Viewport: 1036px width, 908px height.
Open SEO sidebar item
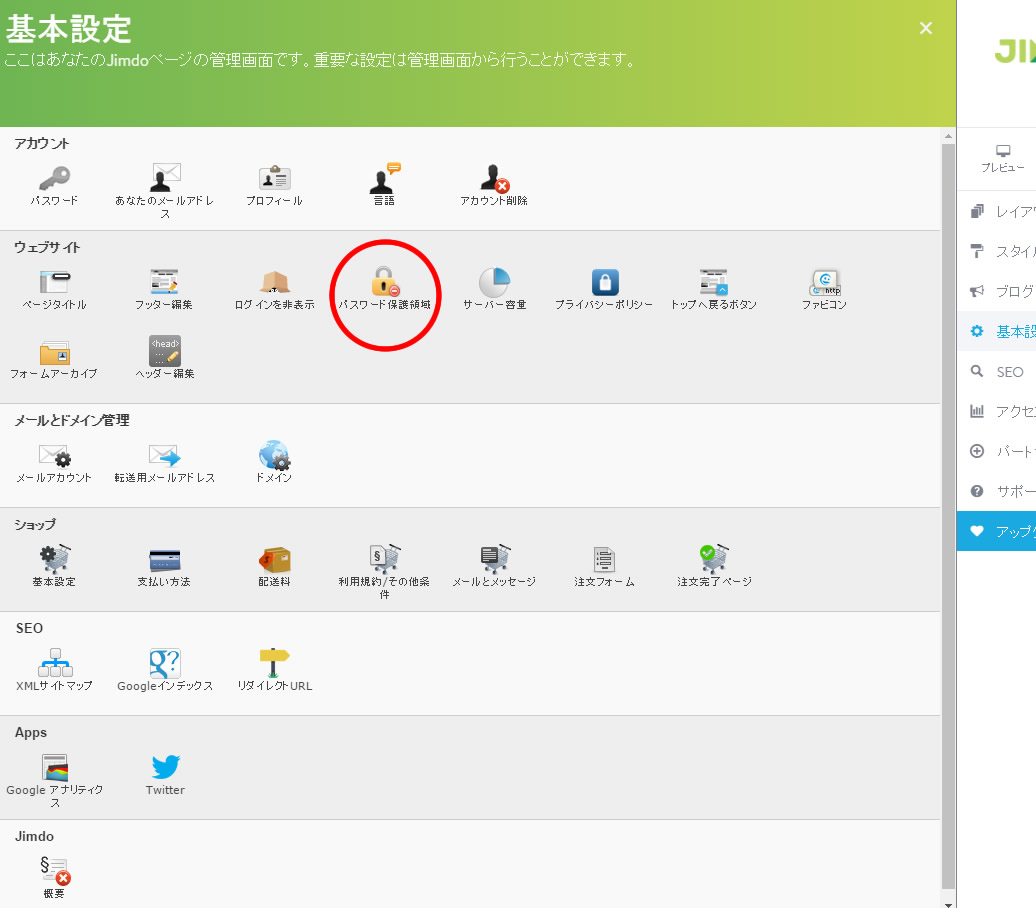(996, 371)
